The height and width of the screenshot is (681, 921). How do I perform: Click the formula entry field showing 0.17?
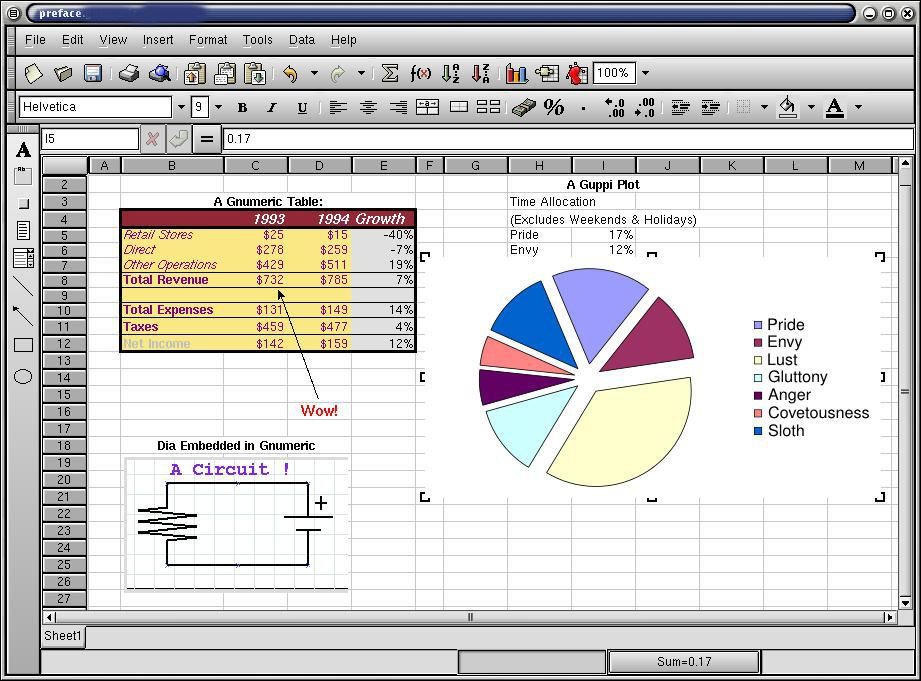568,139
